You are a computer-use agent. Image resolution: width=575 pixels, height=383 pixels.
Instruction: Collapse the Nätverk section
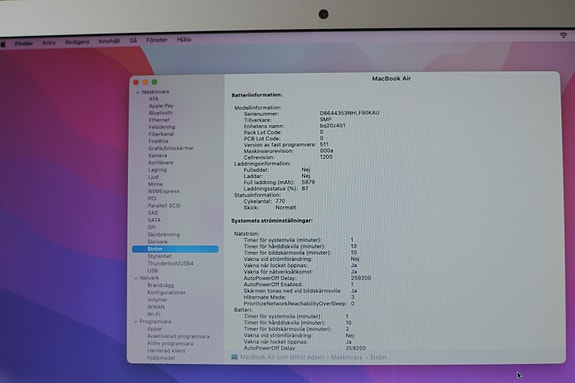coord(136,278)
